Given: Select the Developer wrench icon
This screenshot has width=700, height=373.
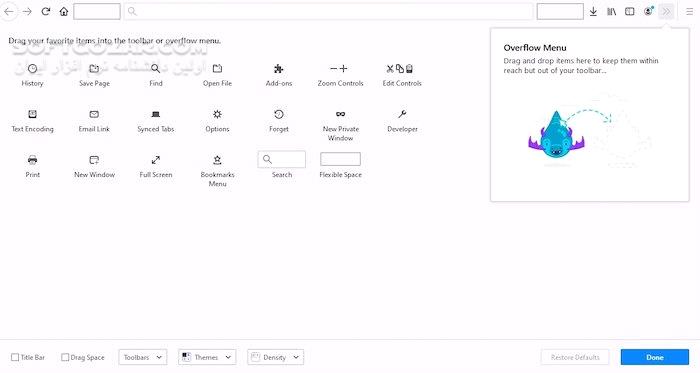Looking at the screenshot, I should (x=402, y=114).
